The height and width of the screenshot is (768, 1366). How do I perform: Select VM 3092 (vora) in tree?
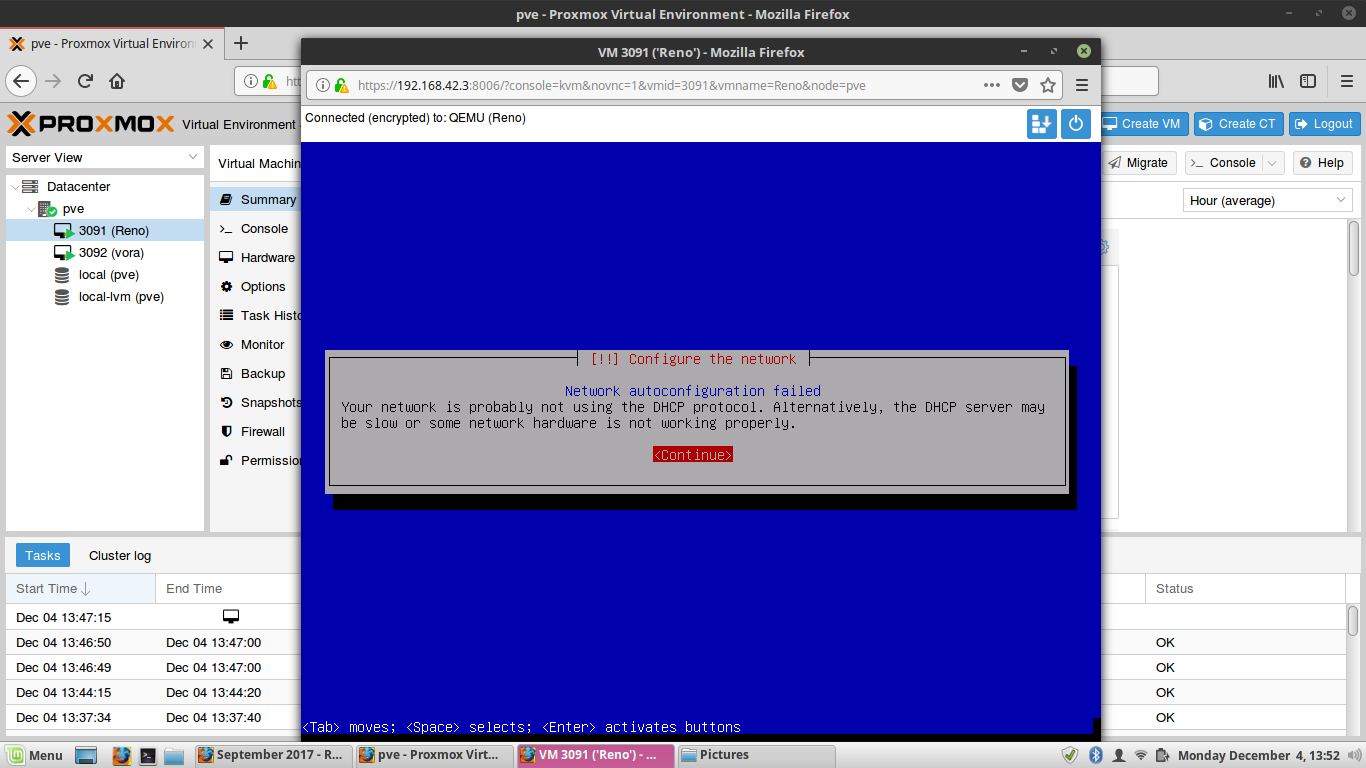point(105,253)
